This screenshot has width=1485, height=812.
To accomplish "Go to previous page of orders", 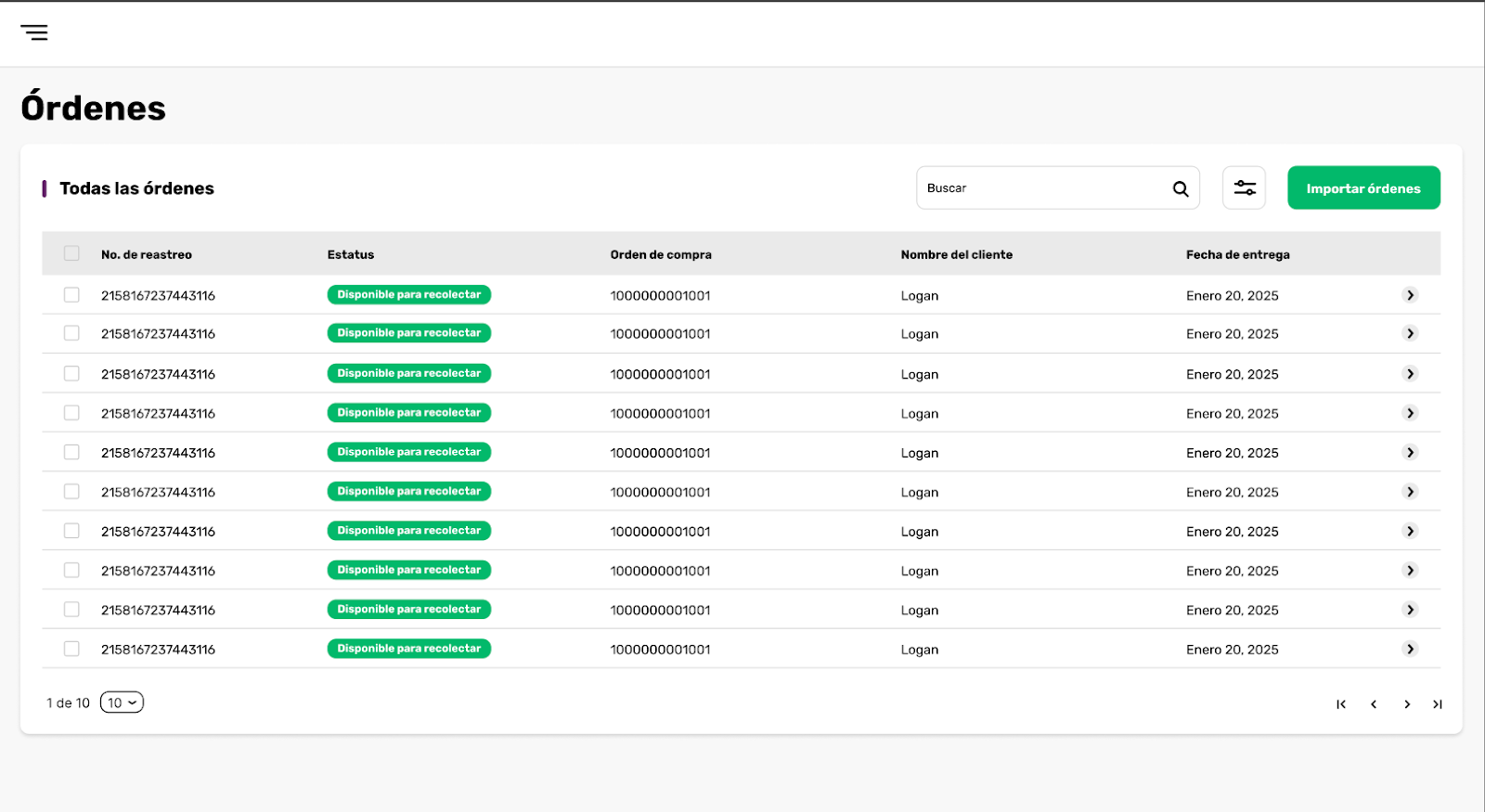I will [x=1374, y=704].
